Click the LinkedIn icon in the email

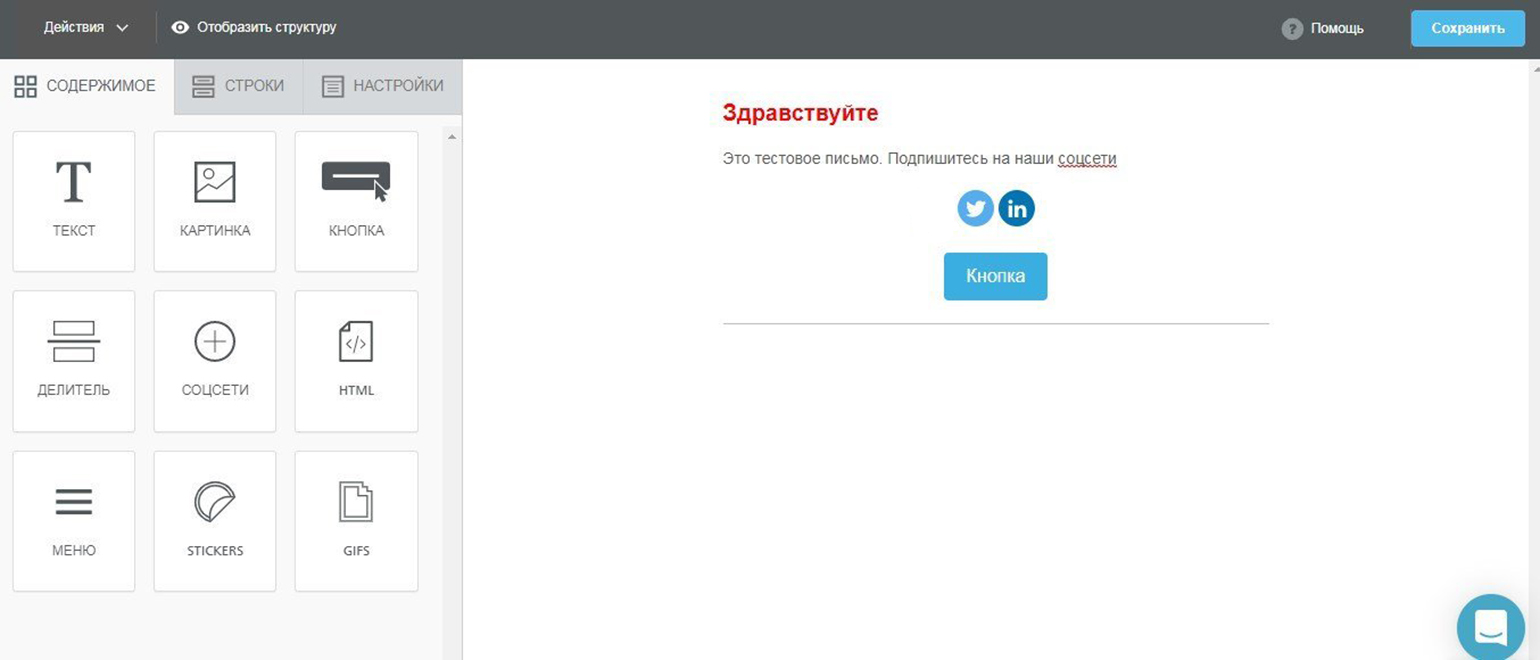point(1016,209)
